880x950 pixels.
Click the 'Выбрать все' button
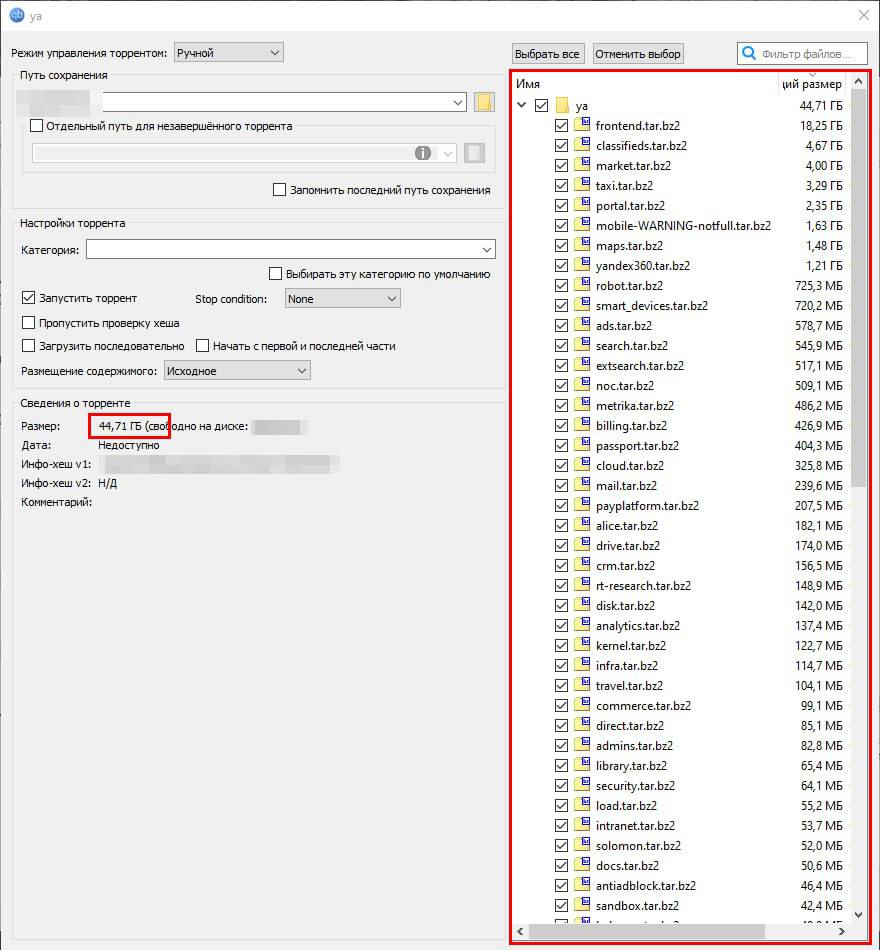click(x=547, y=53)
